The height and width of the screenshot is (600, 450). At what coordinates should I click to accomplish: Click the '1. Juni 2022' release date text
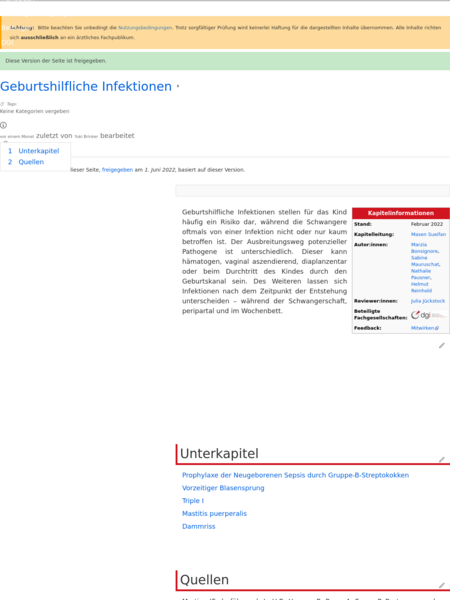(160, 170)
